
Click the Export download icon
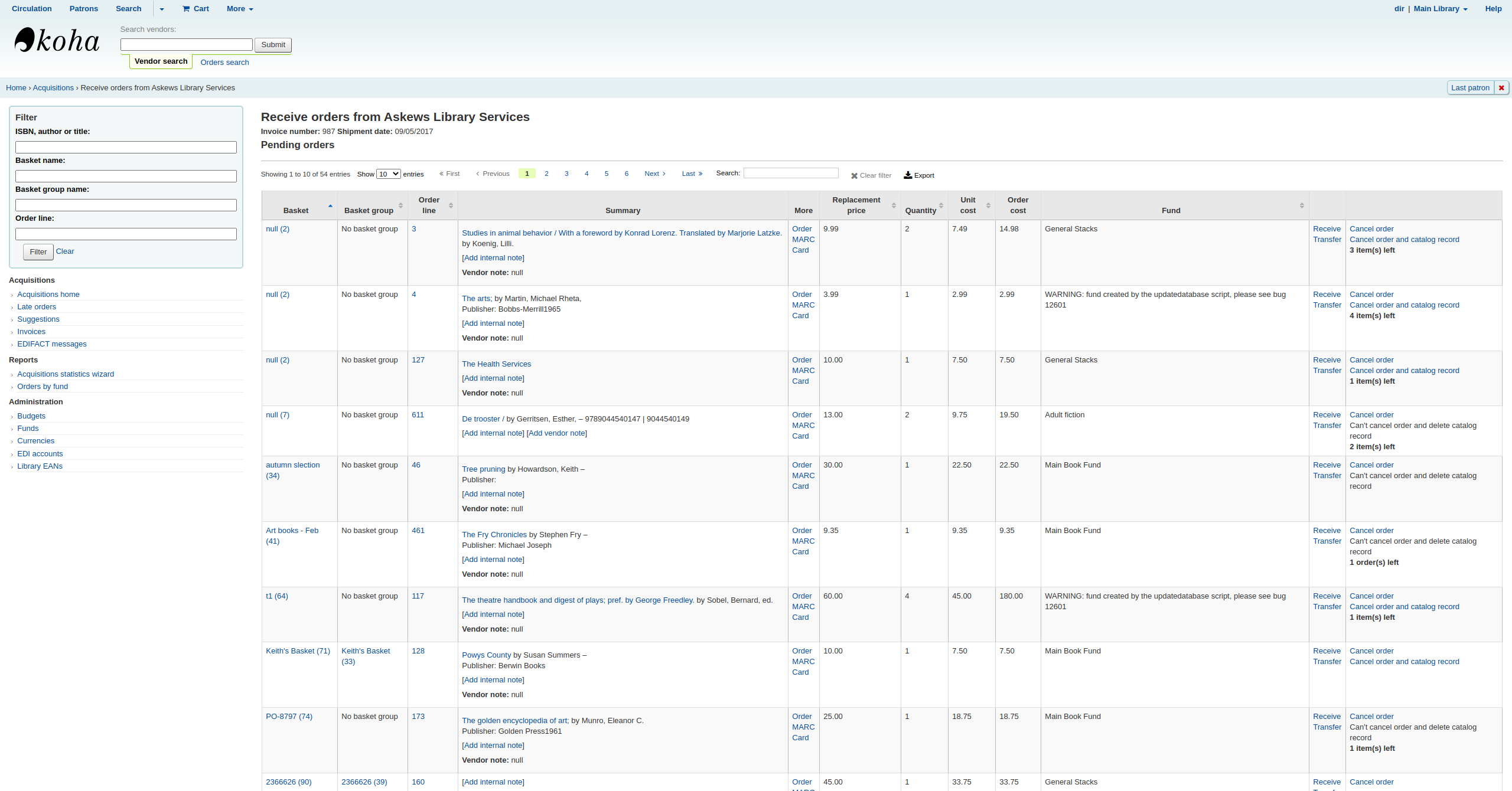click(x=908, y=175)
